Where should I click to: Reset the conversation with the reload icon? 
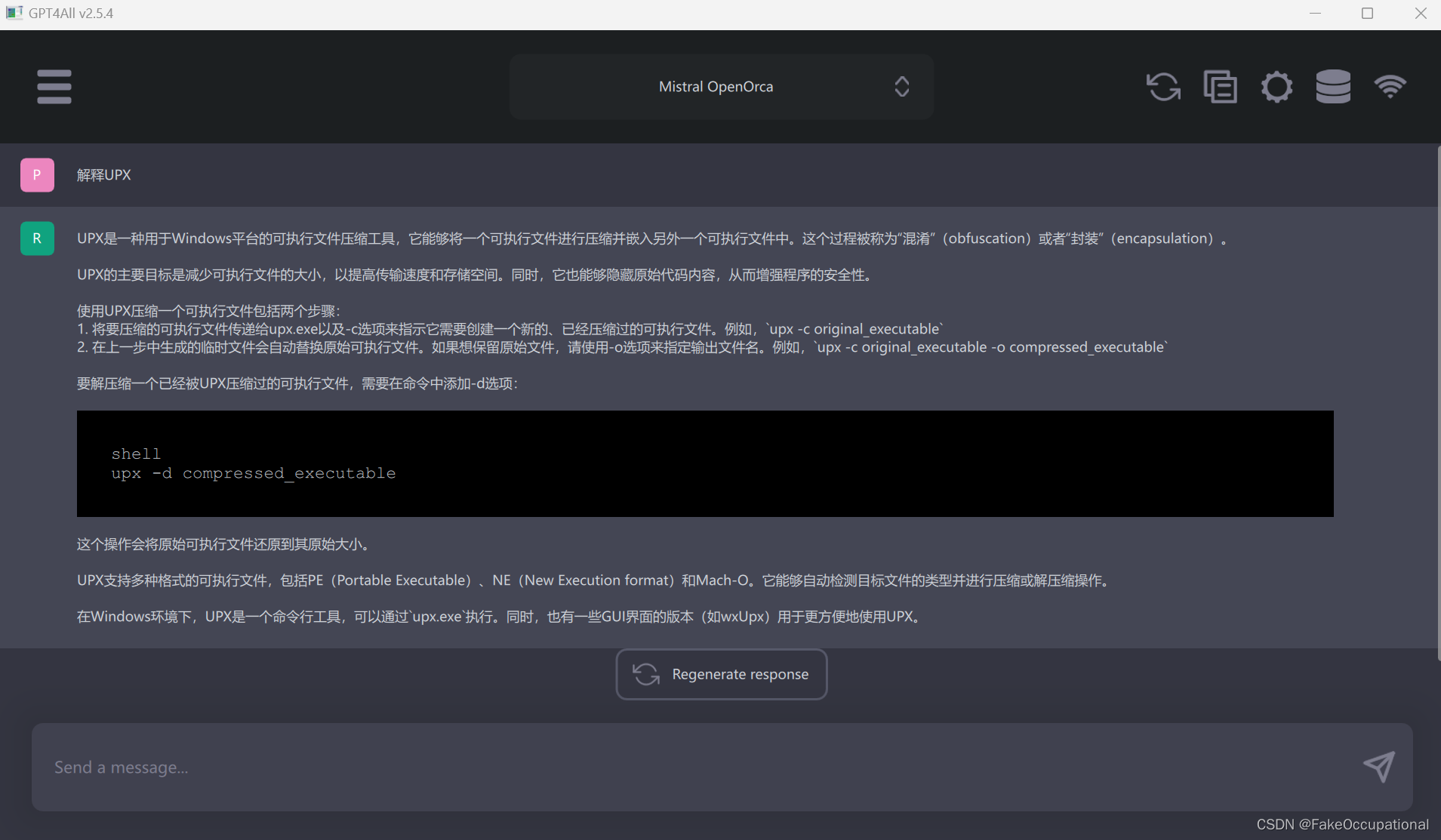[x=1163, y=87]
